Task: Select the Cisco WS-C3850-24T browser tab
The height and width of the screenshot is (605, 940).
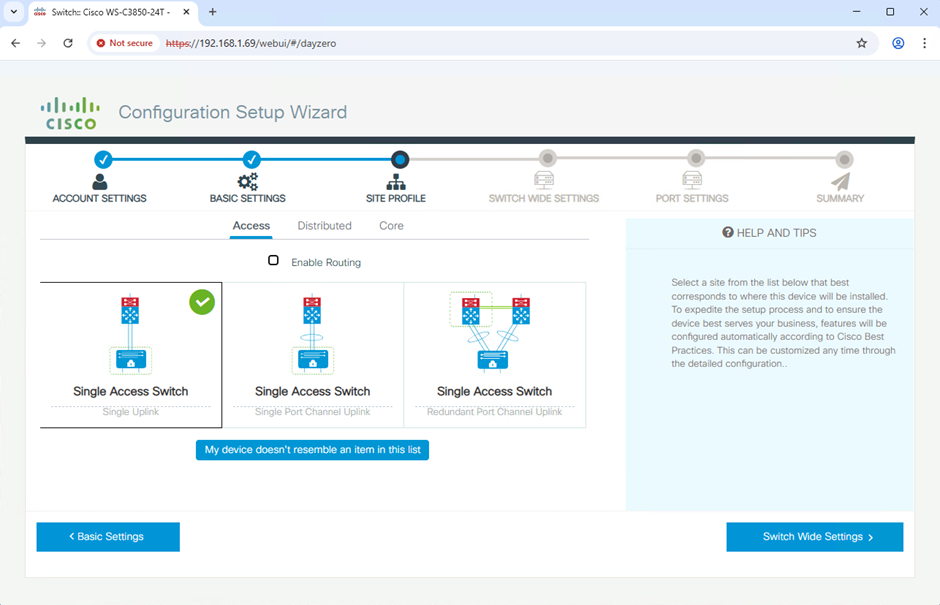Action: click(x=113, y=13)
